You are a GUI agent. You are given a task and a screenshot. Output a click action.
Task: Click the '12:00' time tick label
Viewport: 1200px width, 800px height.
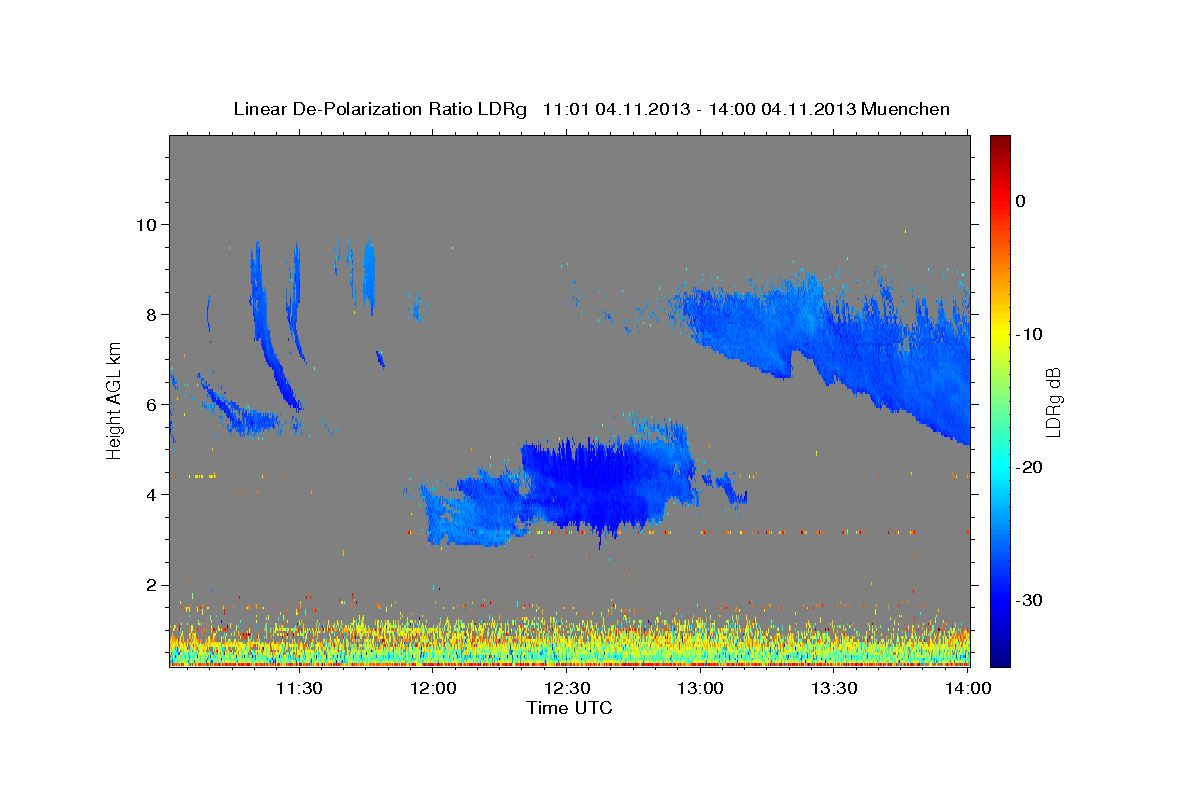433,688
